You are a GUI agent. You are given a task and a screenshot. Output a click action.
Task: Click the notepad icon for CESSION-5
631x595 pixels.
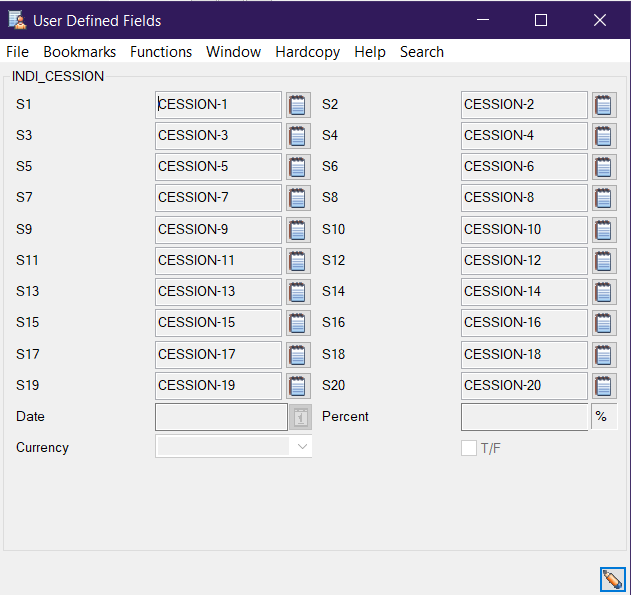(298, 167)
